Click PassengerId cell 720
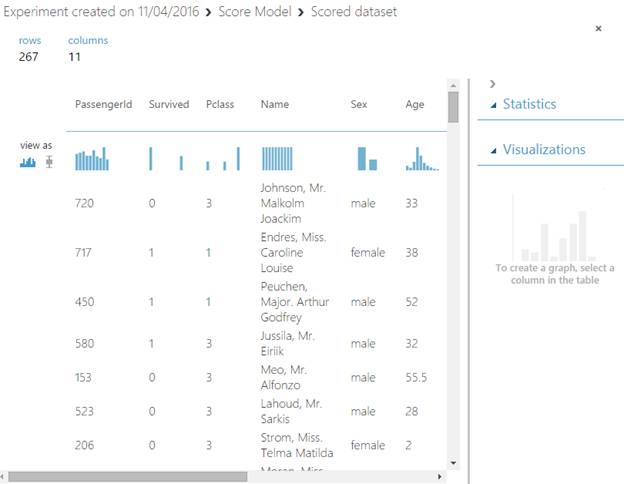Screen dimensions: 624x484 84,203
